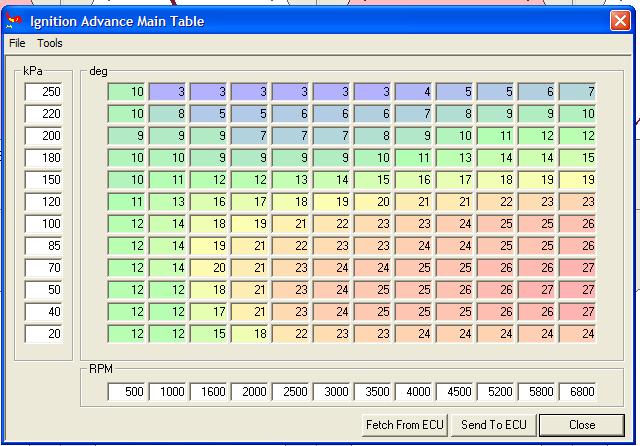Select the deg cell at 180 kPa, 6800 RPM
The width and height of the screenshot is (640, 446).
point(578,158)
